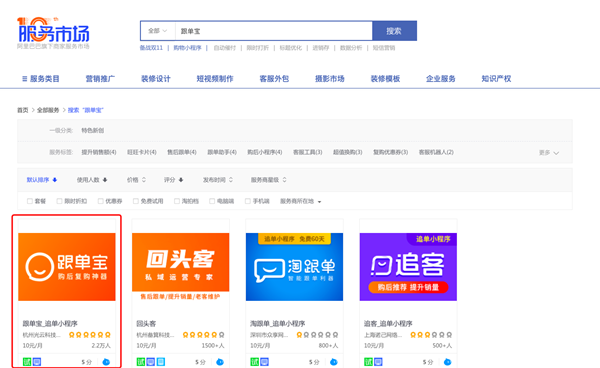Click the star rating on 淘跟单 card
The width and height of the screenshot is (600, 368).
point(317,335)
